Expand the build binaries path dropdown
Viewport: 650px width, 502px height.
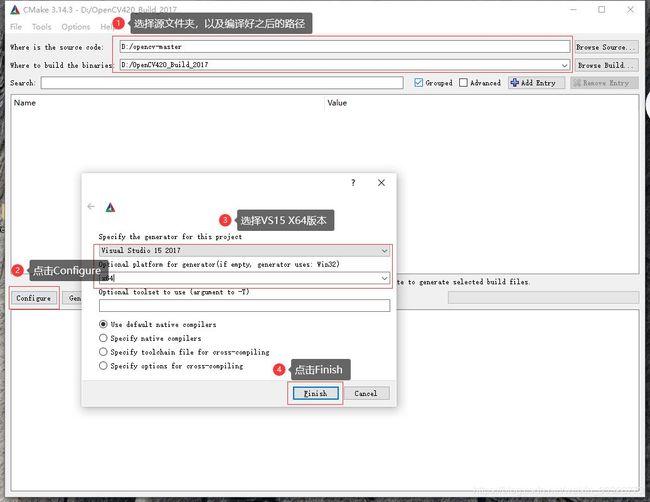(565, 65)
